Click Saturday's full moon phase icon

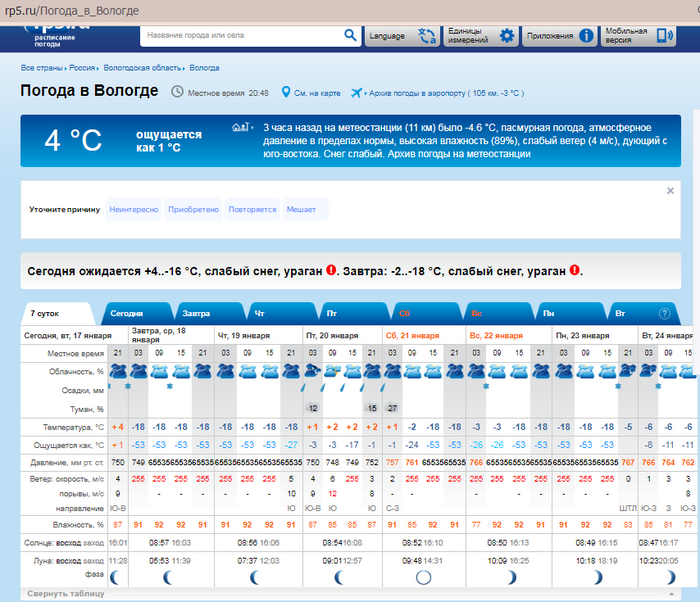(423, 577)
